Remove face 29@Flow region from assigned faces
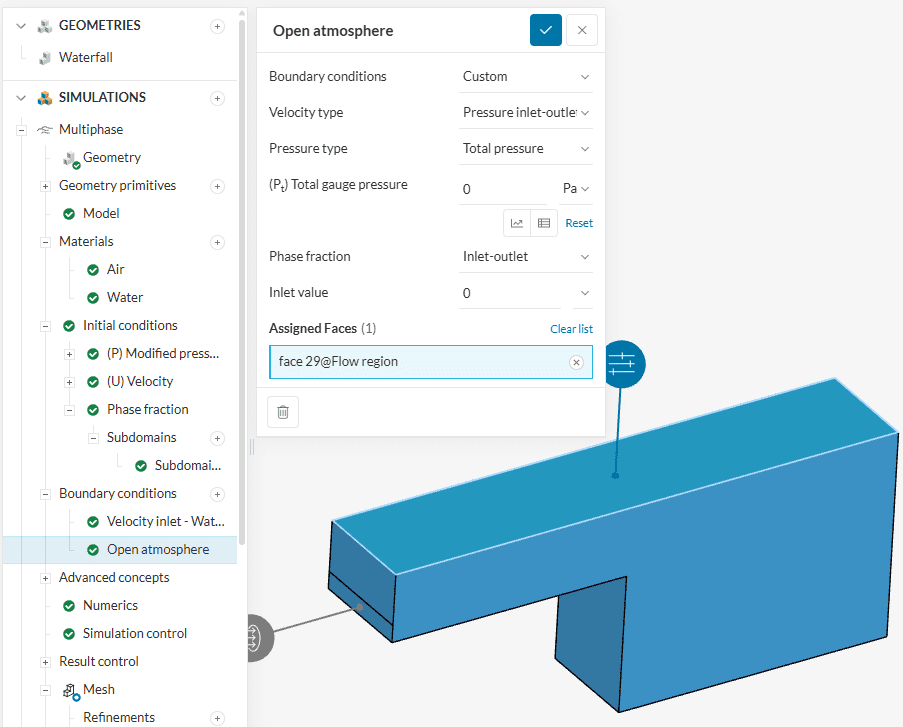The height and width of the screenshot is (727, 903). tap(576, 362)
